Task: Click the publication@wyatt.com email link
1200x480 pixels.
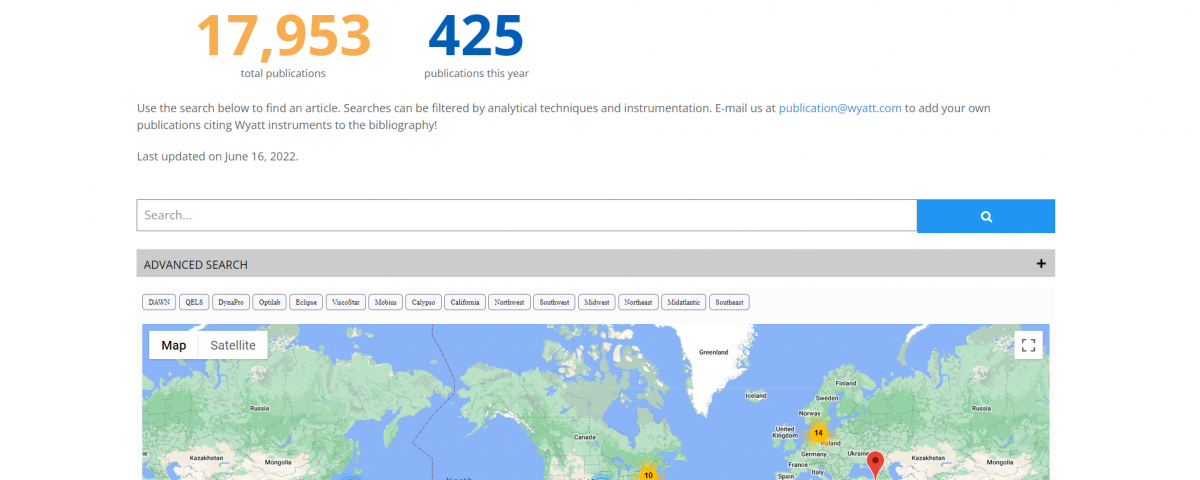Action: click(840, 108)
